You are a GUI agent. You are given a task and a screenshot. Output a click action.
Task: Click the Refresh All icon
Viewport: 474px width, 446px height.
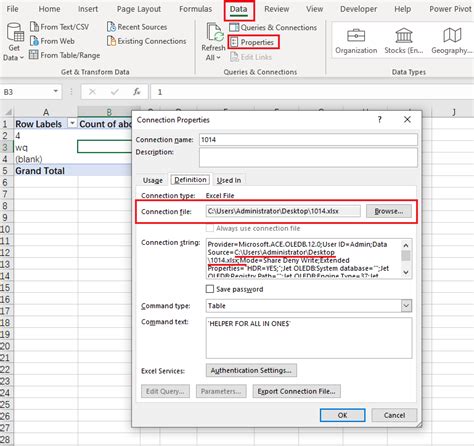[x=214, y=33]
